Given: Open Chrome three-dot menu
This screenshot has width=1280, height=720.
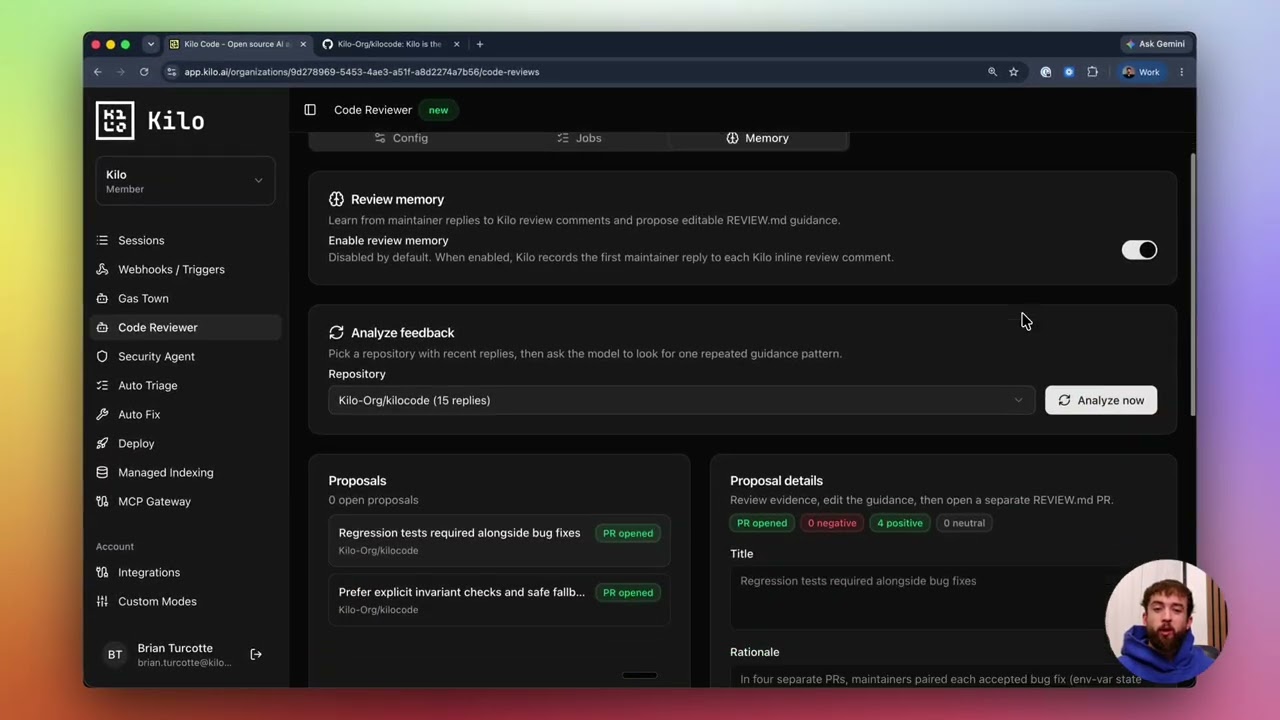Looking at the screenshot, I should pos(1181,72).
